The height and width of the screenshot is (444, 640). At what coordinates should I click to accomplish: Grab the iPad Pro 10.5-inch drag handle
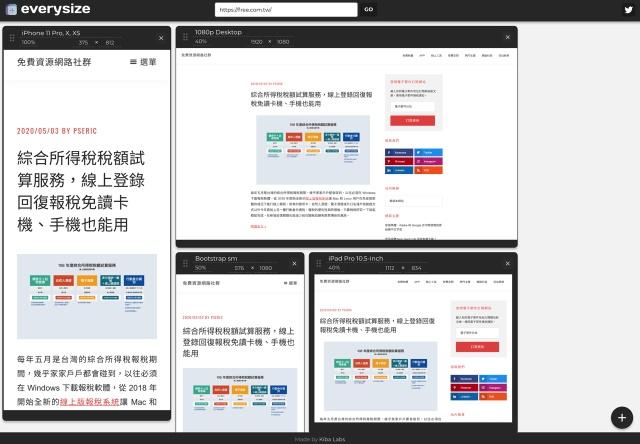click(319, 264)
